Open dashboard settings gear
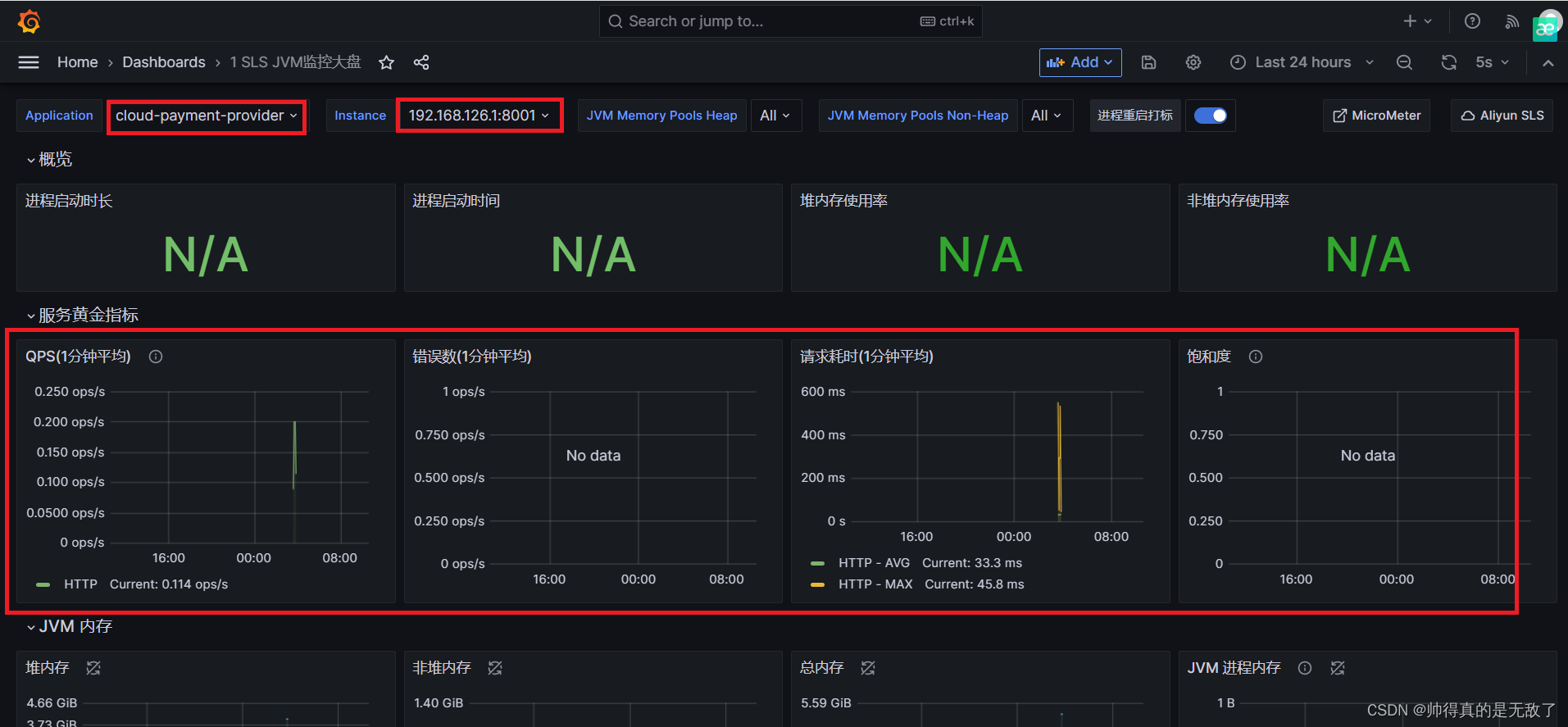 (1193, 62)
